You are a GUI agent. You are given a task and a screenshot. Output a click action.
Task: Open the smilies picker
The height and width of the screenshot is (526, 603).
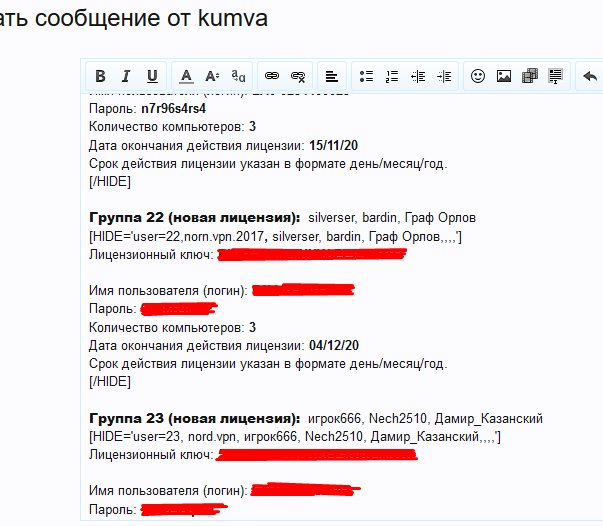(x=478, y=76)
